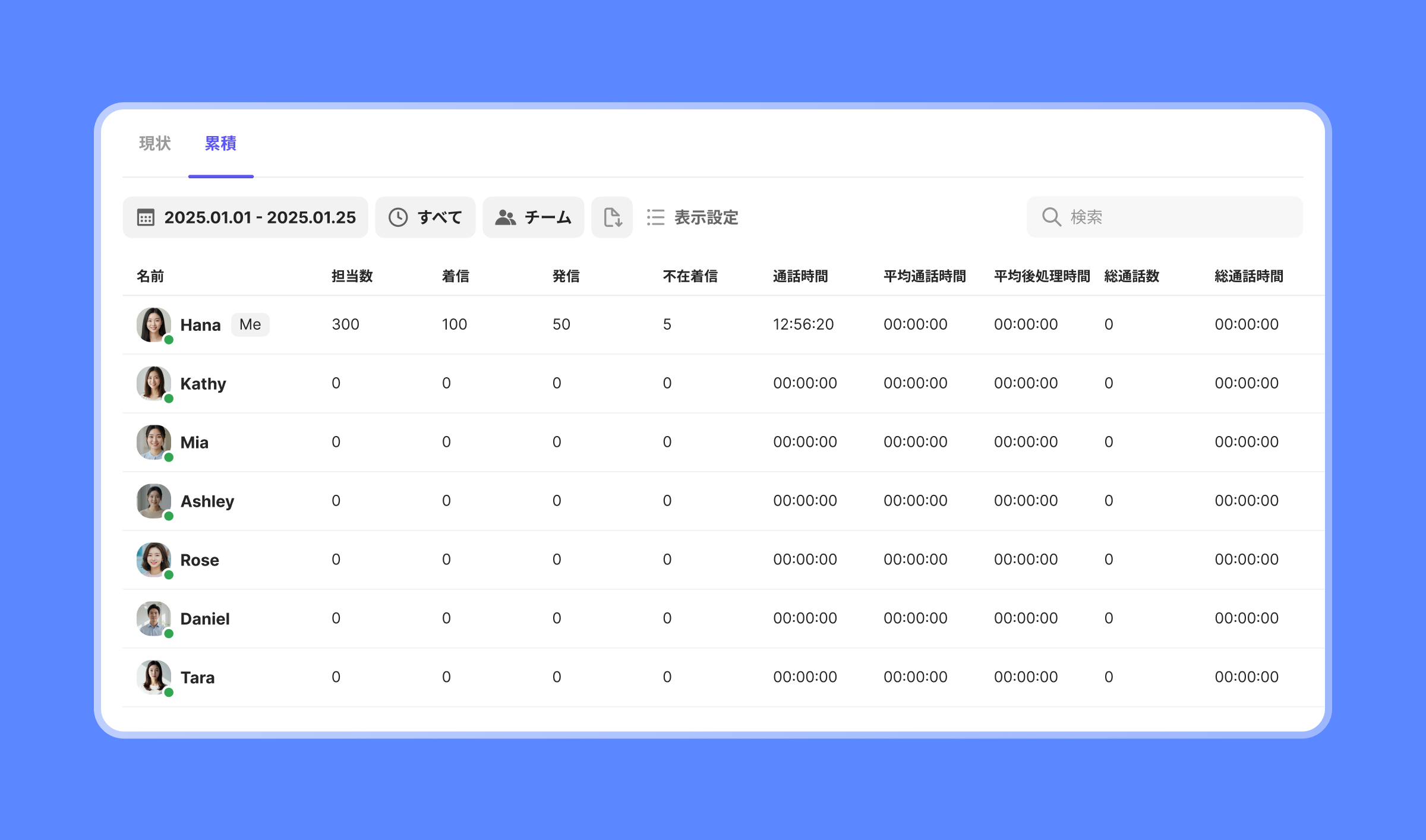
Task: Click Hana's profile avatar
Action: pos(154,324)
